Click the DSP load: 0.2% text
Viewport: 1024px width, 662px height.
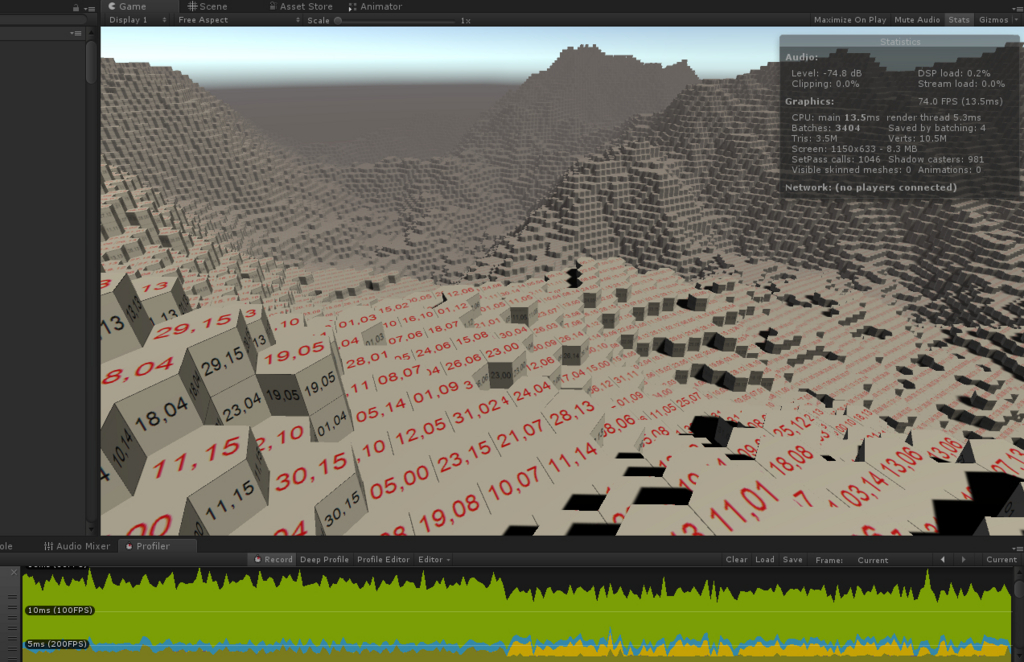click(x=953, y=73)
